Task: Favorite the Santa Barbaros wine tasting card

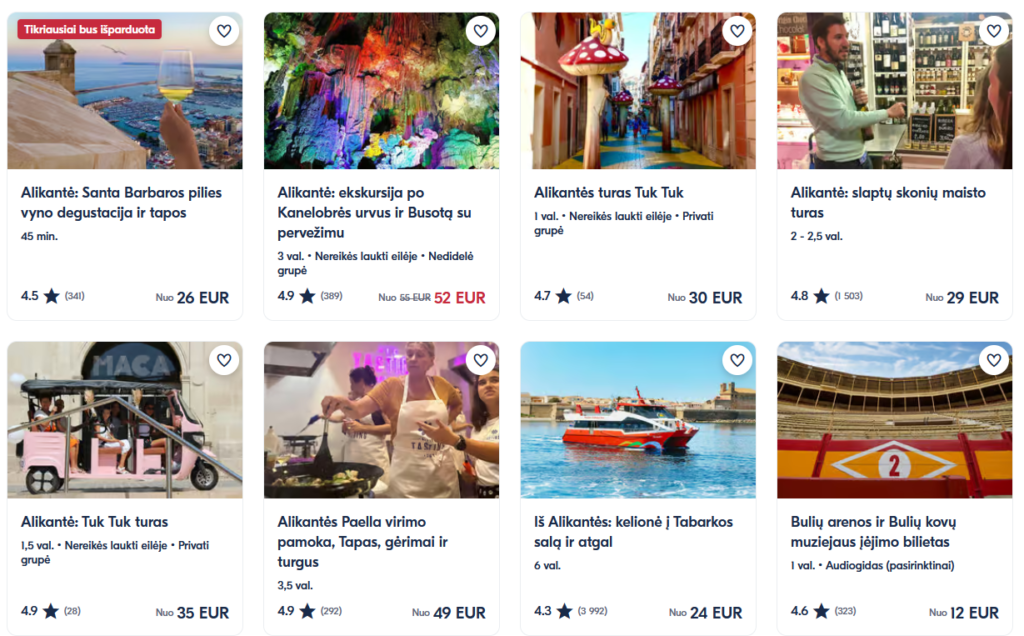Action: pyautogui.click(x=224, y=31)
